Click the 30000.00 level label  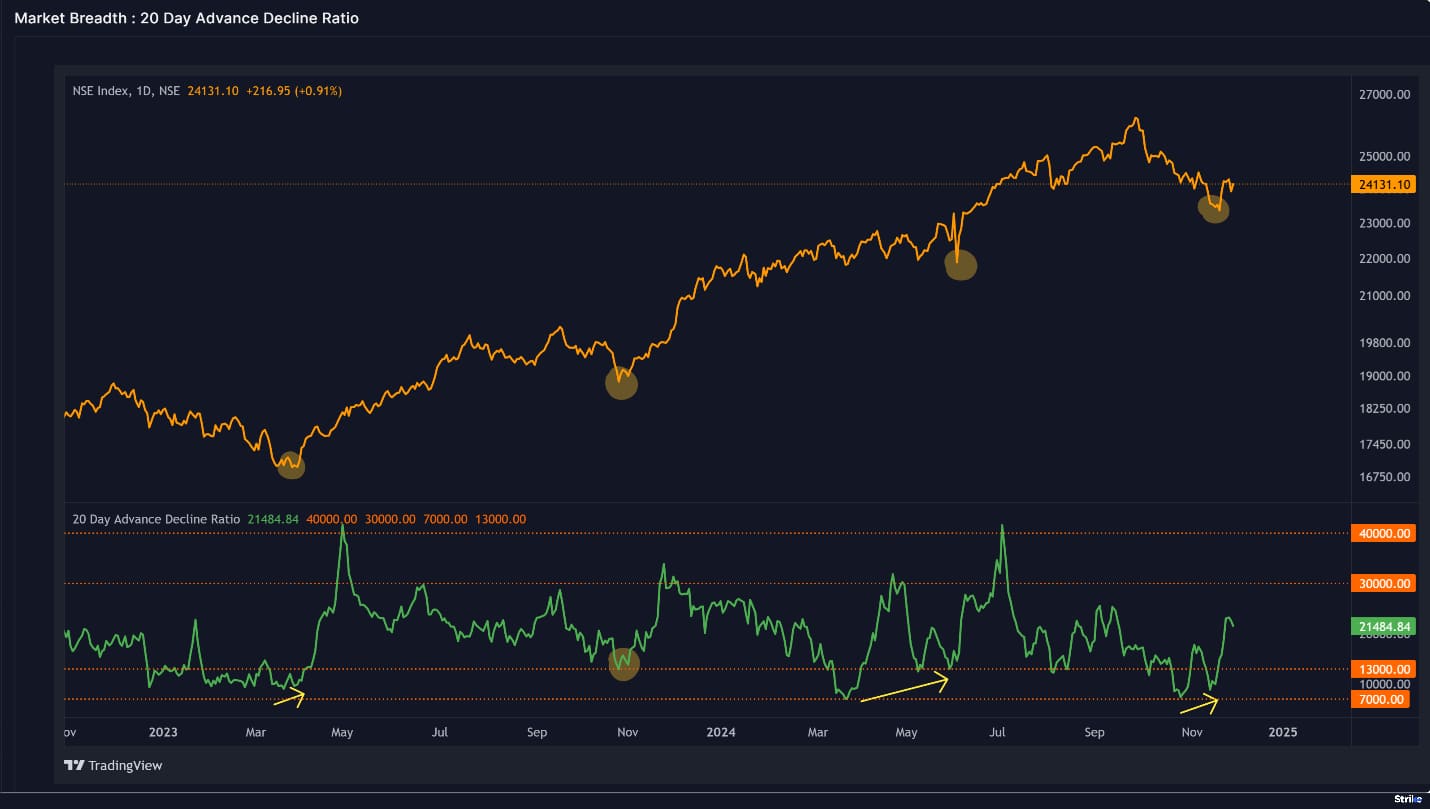coord(1380,583)
